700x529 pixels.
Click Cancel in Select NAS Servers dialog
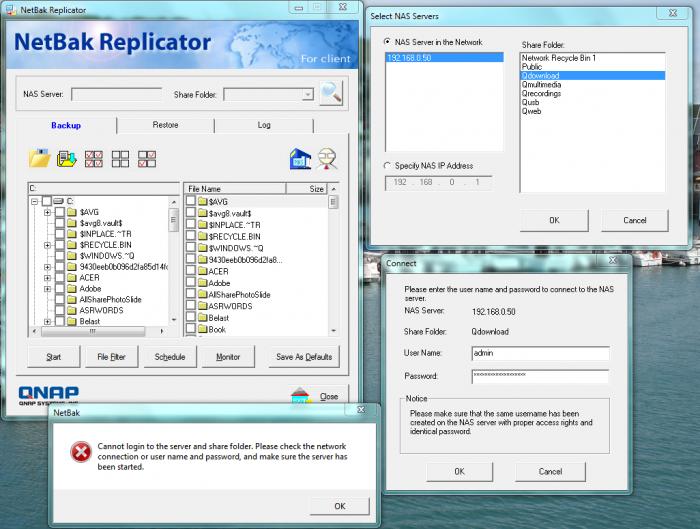[634, 220]
